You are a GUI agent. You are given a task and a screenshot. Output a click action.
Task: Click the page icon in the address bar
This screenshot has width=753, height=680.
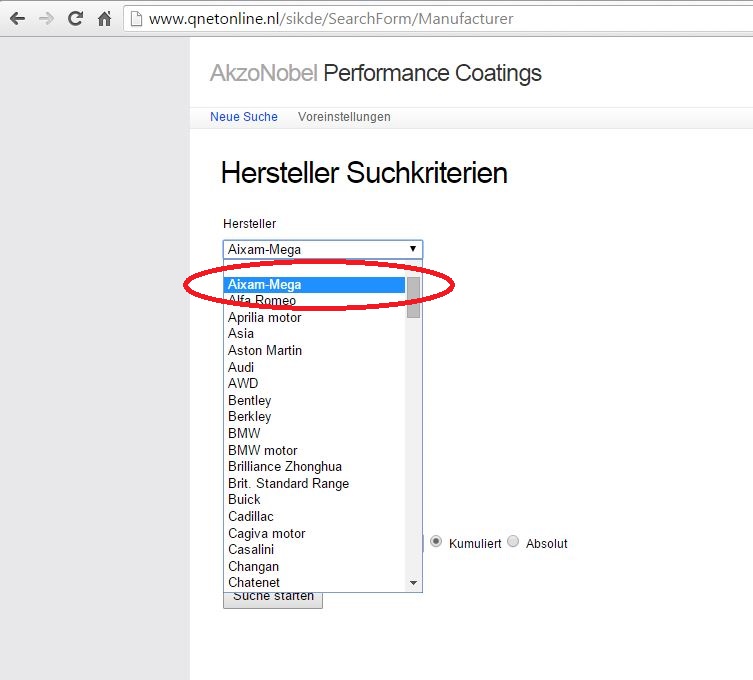click(x=136, y=19)
